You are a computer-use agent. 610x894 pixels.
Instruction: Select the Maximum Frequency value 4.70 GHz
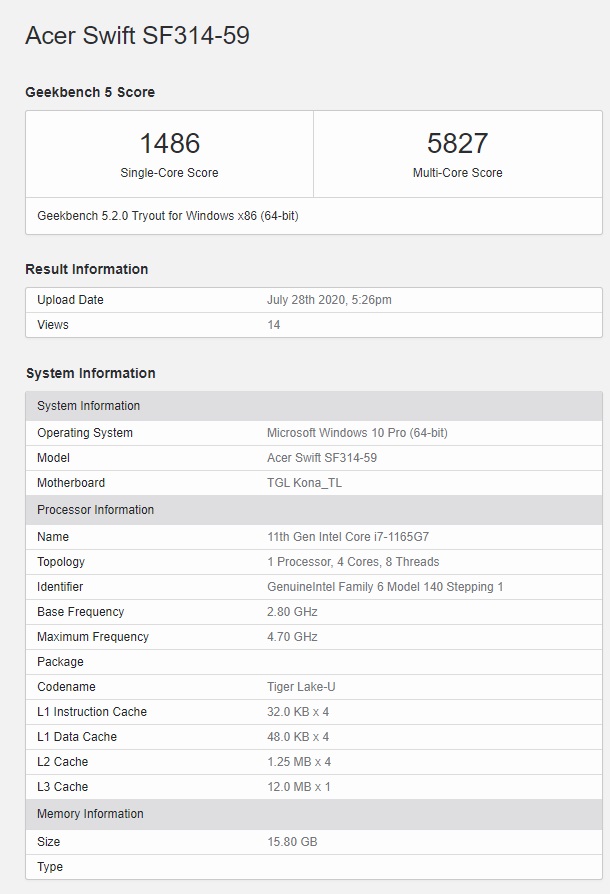pyautogui.click(x=292, y=637)
